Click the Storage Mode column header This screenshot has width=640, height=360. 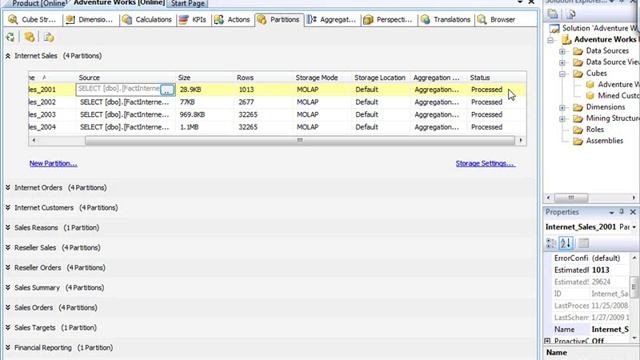317,78
